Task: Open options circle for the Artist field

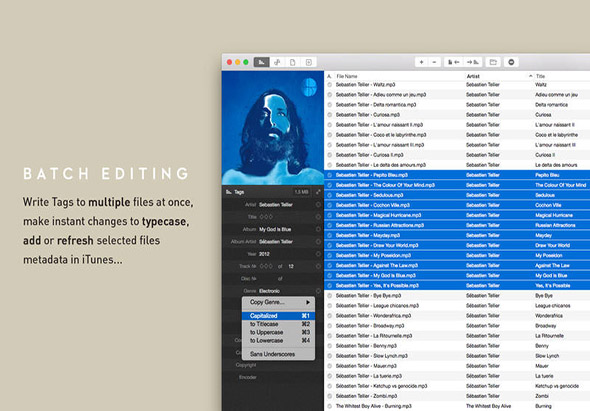Action: click(x=318, y=204)
